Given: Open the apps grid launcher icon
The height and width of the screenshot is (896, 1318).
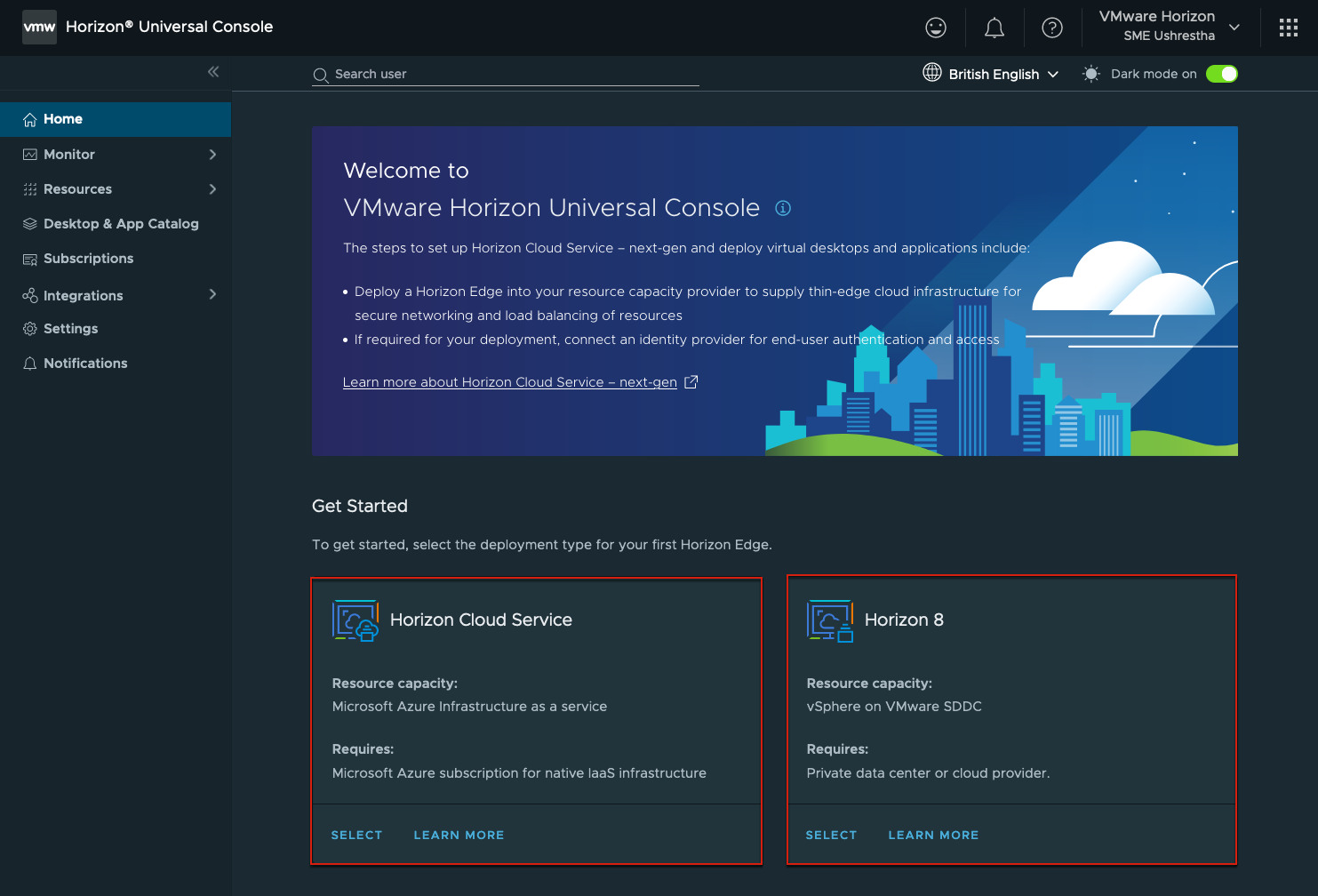Looking at the screenshot, I should coord(1289,28).
